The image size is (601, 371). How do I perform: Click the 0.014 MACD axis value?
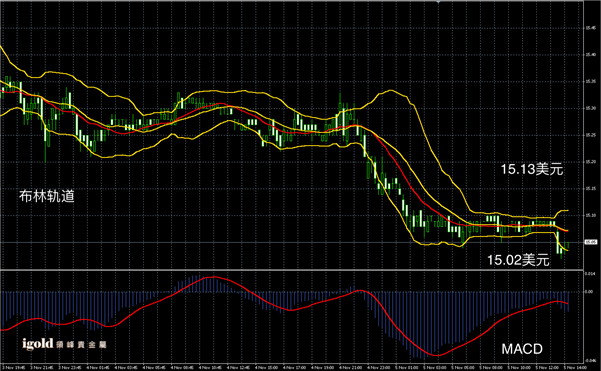(x=590, y=273)
